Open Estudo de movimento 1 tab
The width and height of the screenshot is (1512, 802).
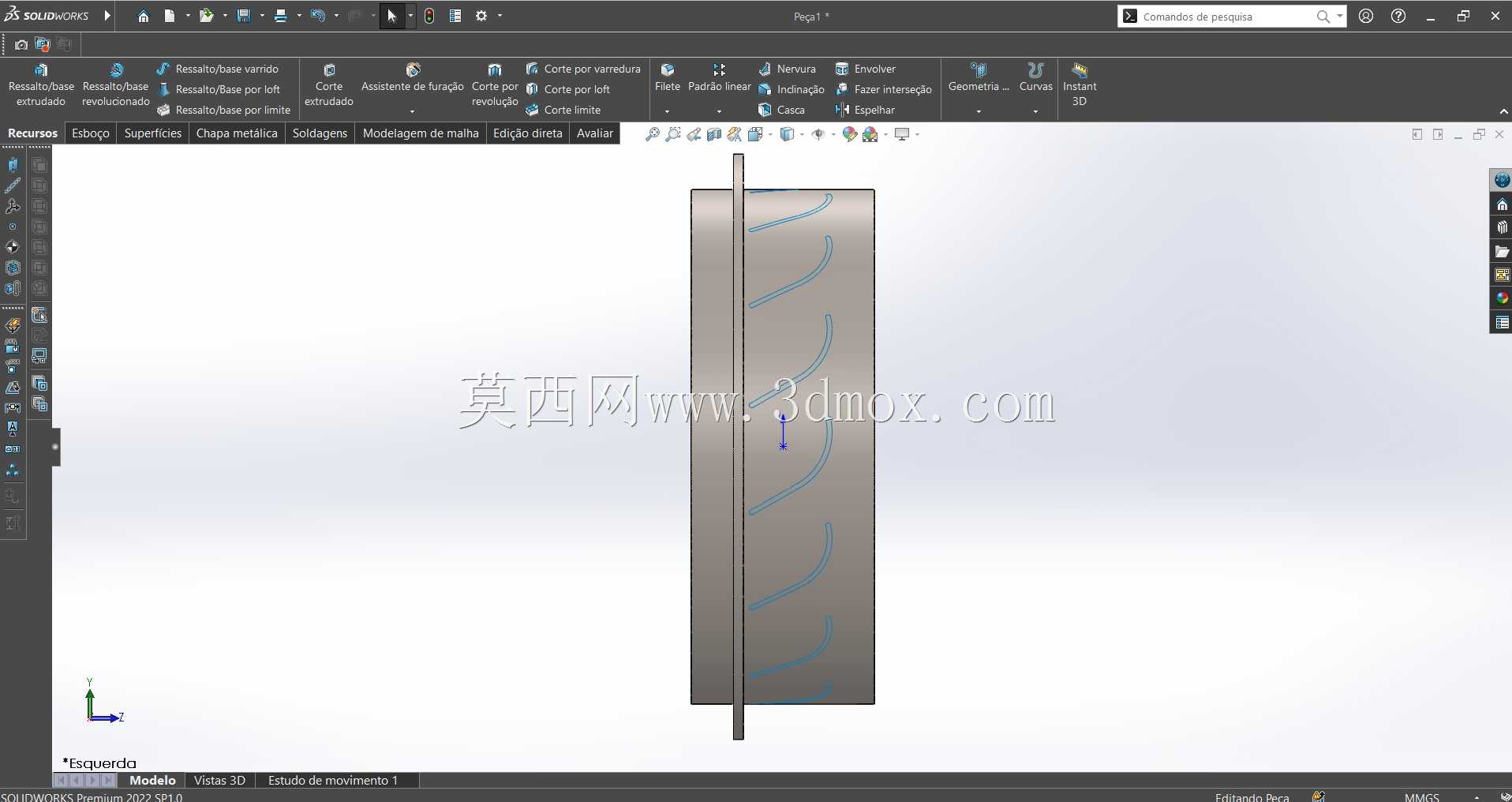pyautogui.click(x=333, y=780)
